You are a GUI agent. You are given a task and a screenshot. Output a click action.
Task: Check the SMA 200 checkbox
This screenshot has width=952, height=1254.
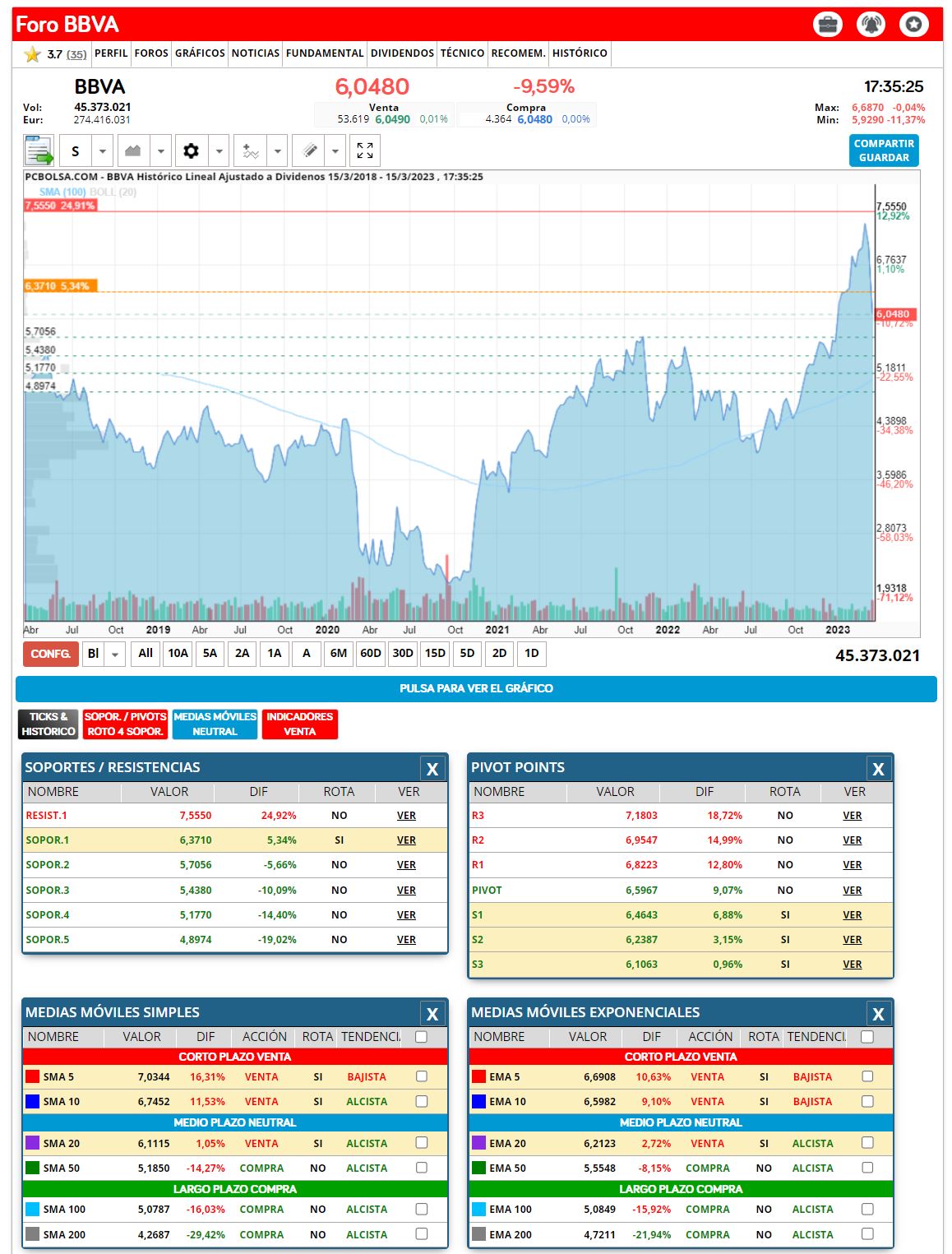coord(422,1233)
